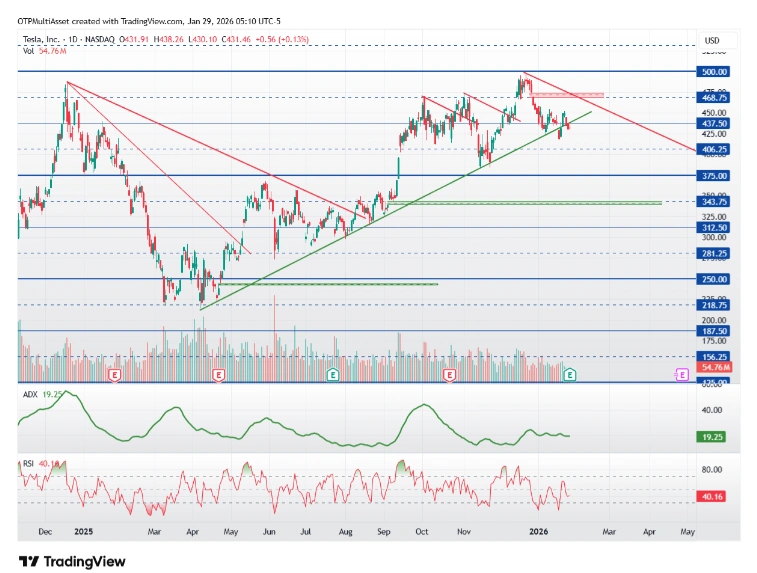Click the 375.00 horizontal line price label
The width and height of the screenshot is (757, 573).
(x=715, y=175)
